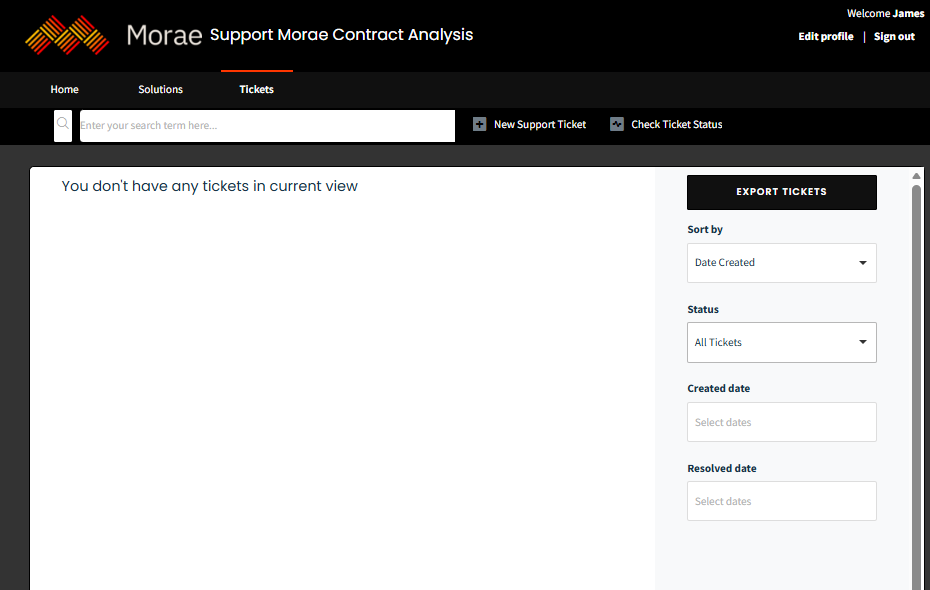Sign out of the support portal
Viewport: 930px width, 590px height.
click(894, 37)
